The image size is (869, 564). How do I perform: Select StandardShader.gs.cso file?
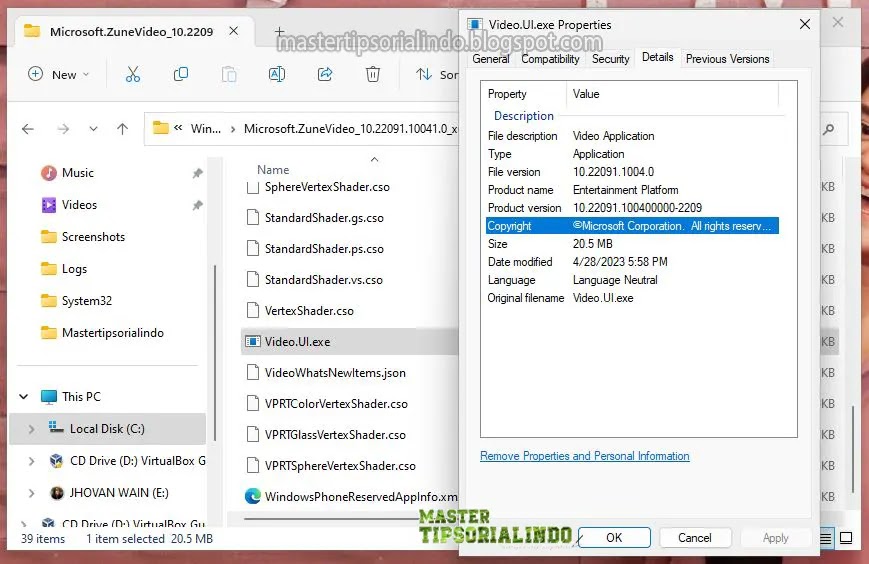coord(324,218)
